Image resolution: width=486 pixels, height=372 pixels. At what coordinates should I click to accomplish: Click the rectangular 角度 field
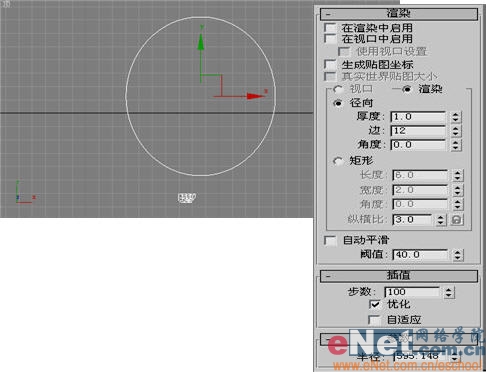coord(420,204)
